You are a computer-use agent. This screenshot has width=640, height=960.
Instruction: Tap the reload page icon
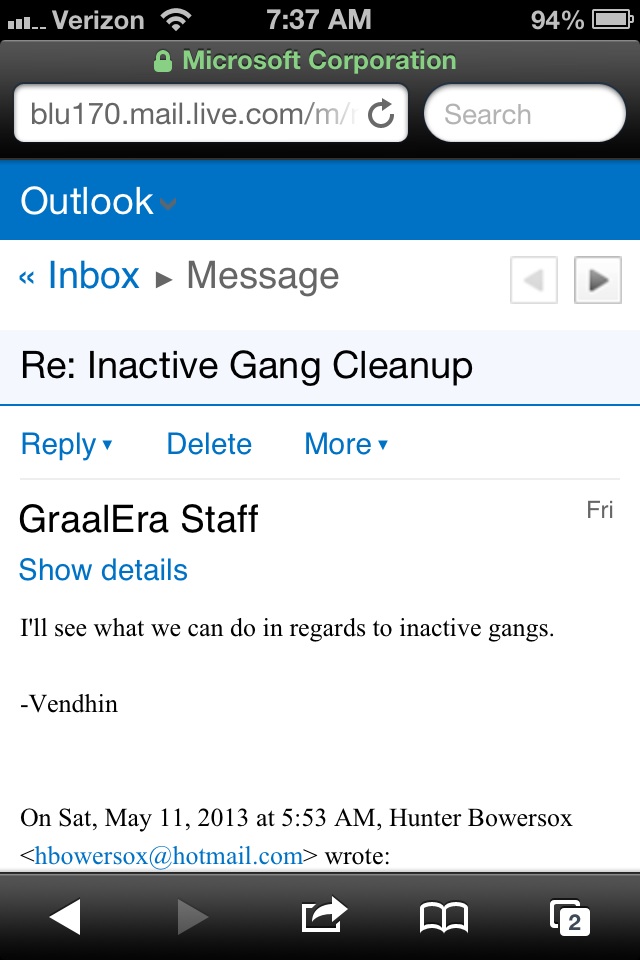pos(381,114)
